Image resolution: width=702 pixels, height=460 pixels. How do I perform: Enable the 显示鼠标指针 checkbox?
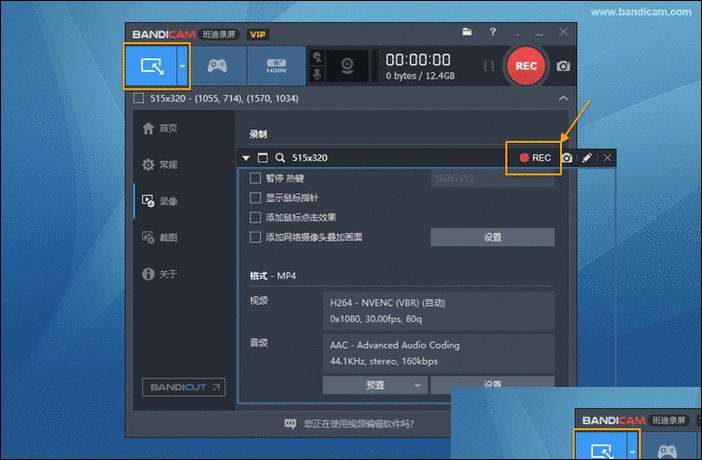point(255,198)
